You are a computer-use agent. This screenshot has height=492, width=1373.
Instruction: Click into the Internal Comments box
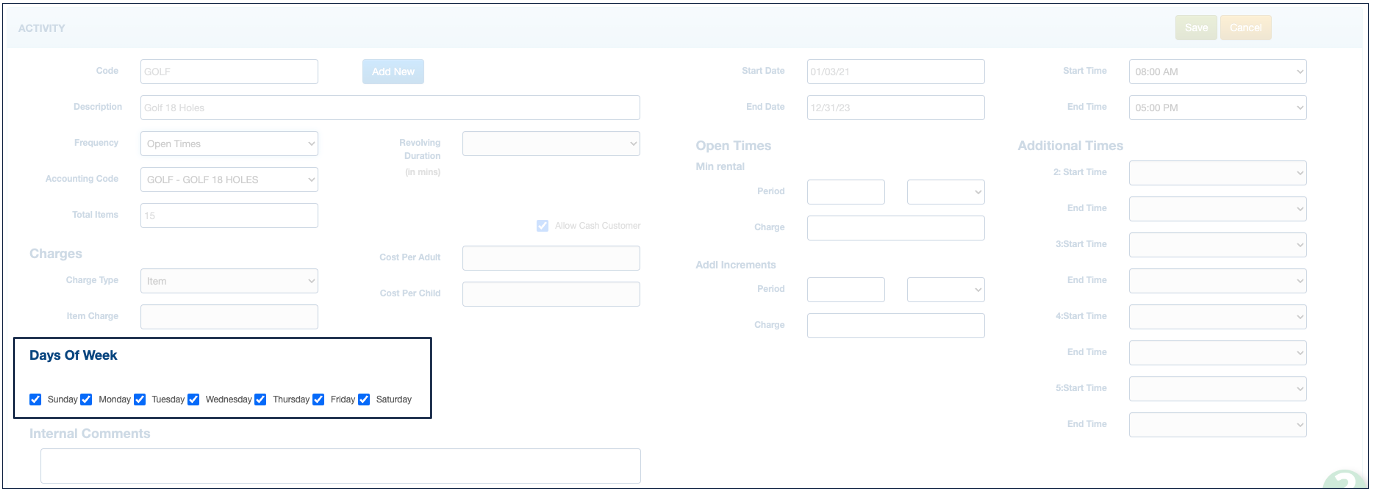pyautogui.click(x=340, y=466)
